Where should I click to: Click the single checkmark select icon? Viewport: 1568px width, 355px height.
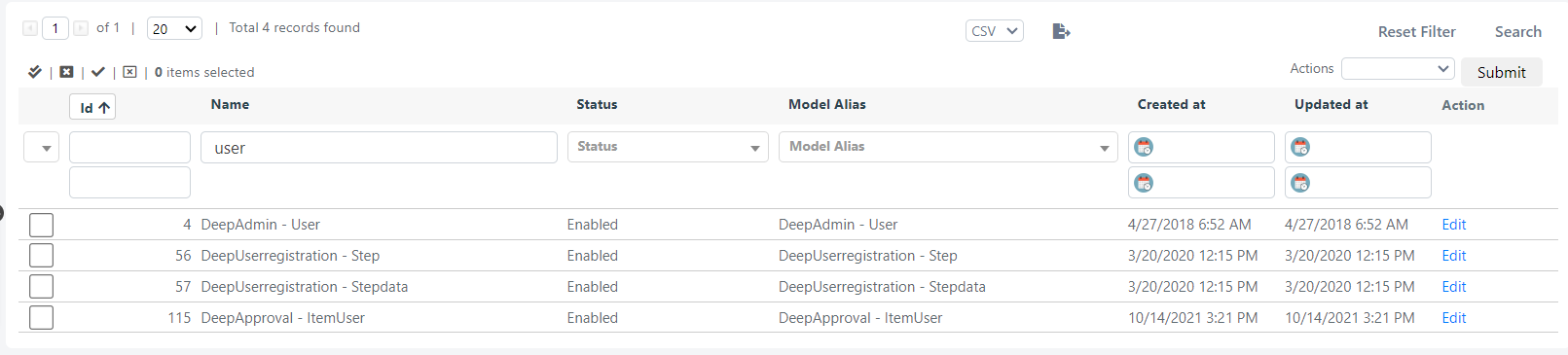tap(98, 72)
